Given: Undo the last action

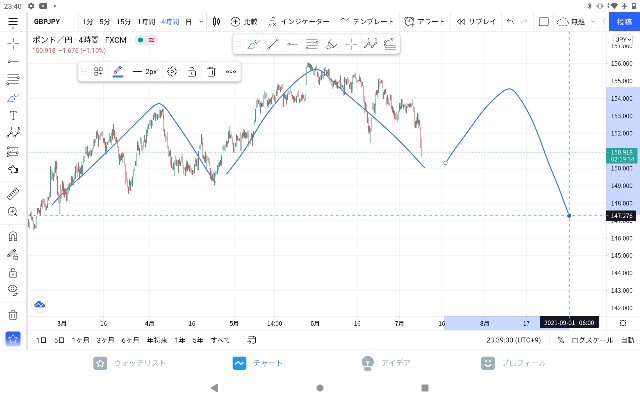Looking at the screenshot, I should (x=510, y=22).
